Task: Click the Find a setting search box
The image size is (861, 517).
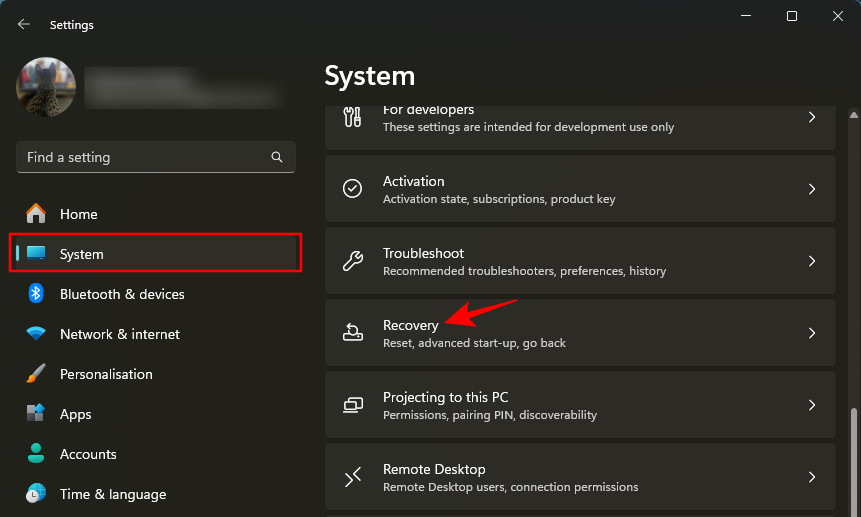Action: (156, 157)
